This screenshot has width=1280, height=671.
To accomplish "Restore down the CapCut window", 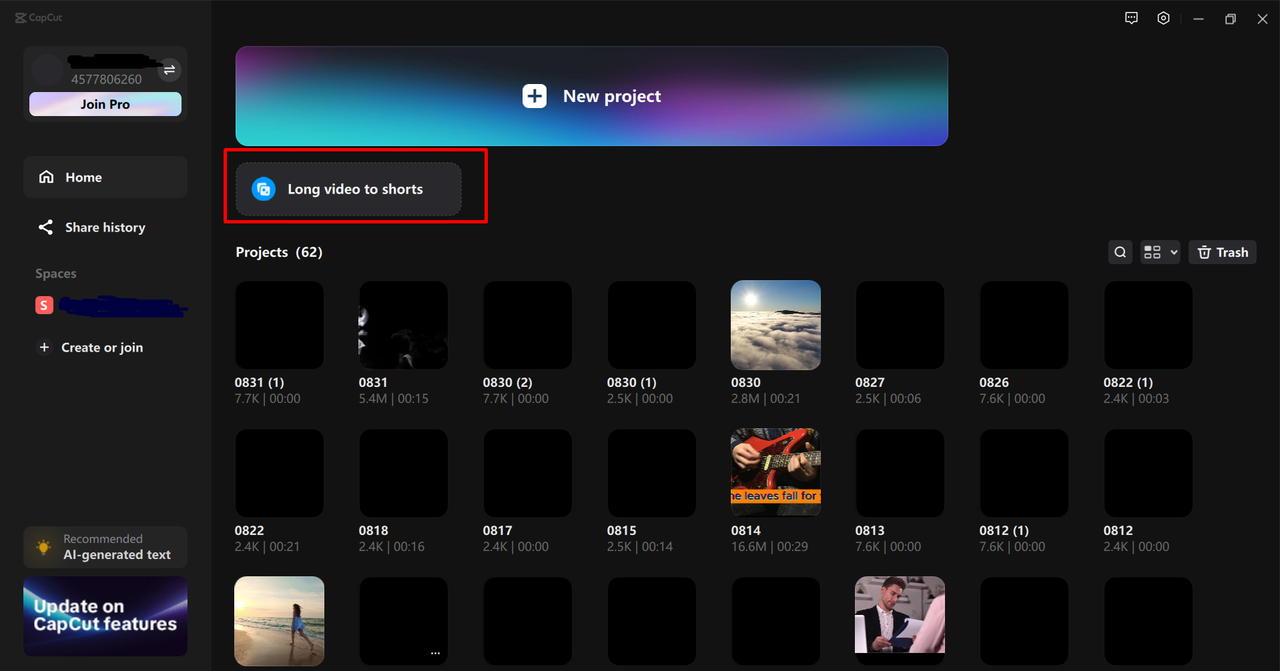I will click(x=1230, y=18).
